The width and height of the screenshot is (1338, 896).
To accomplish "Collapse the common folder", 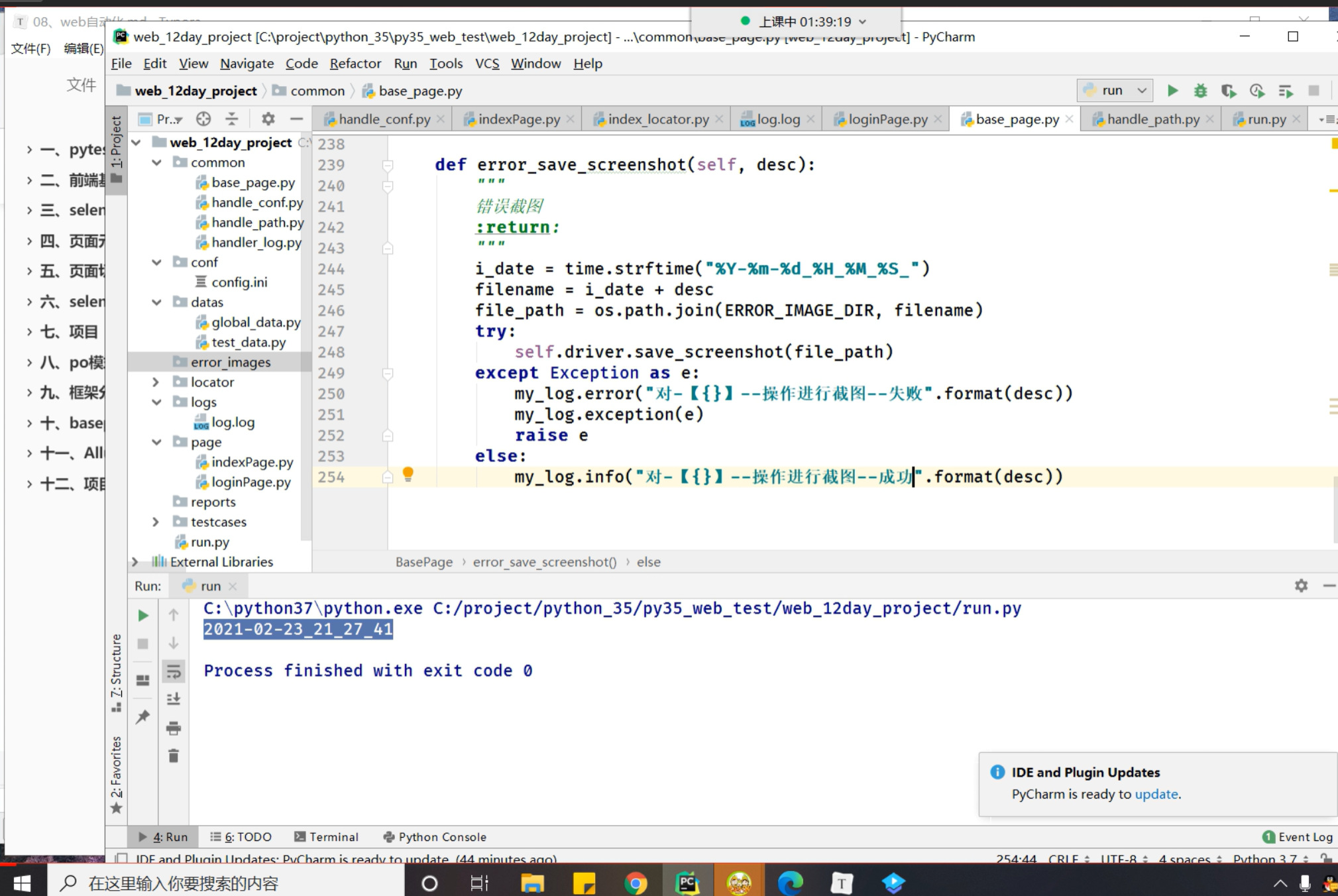I will click(x=157, y=162).
